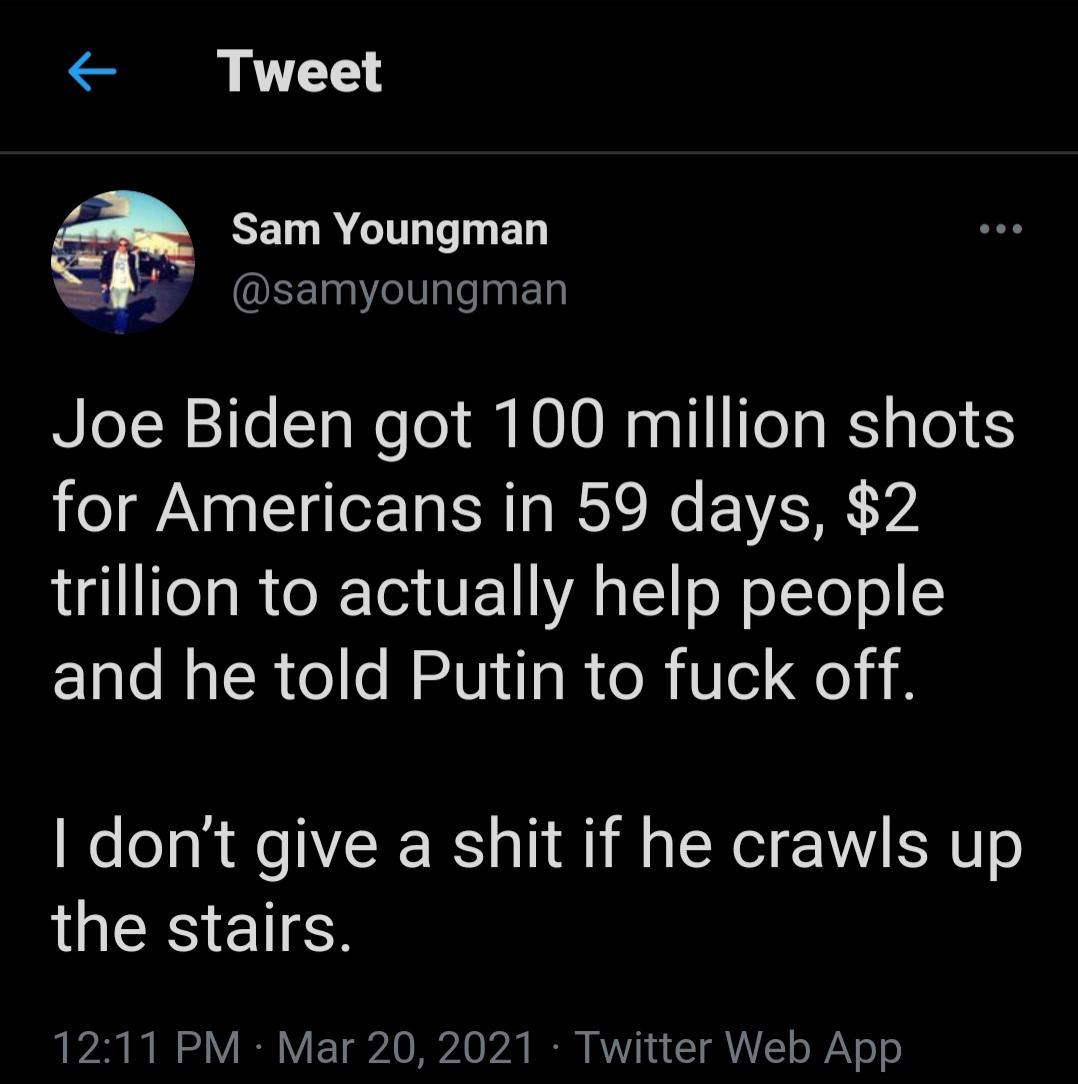Open Sam Youngman's profile picture

[122, 262]
